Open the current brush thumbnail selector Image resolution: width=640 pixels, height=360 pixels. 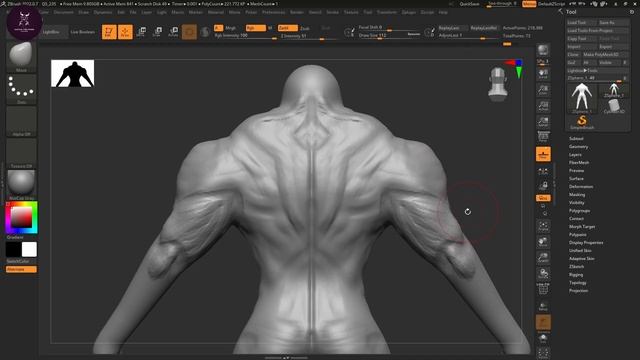[x=21, y=56]
